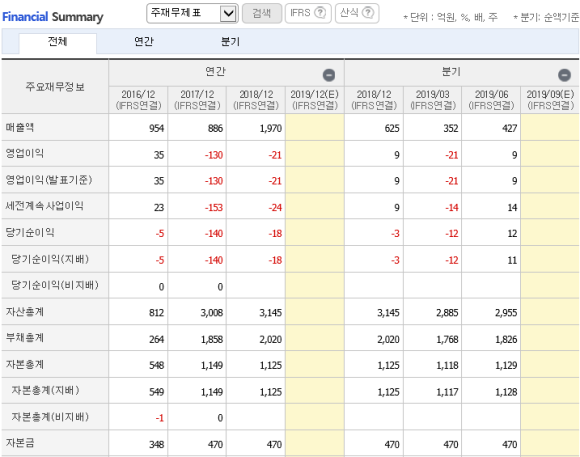The width and height of the screenshot is (580, 457).
Task: Click the 2019/09(E) quarterly column header
Action: [550, 100]
